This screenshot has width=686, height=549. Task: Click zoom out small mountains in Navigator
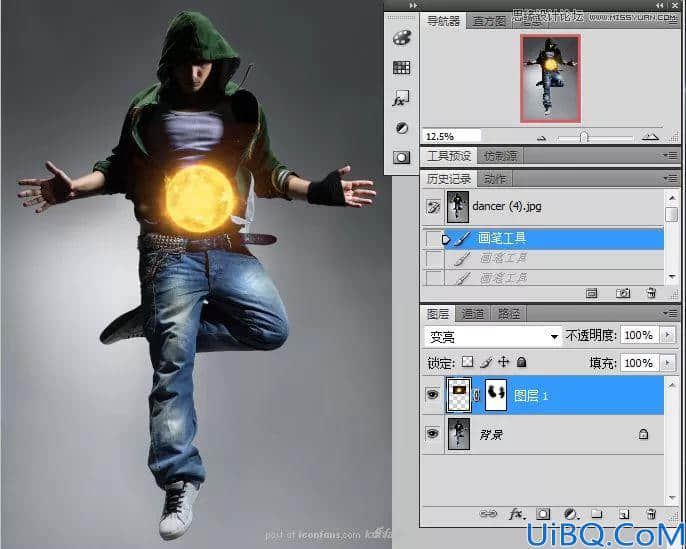(x=542, y=138)
